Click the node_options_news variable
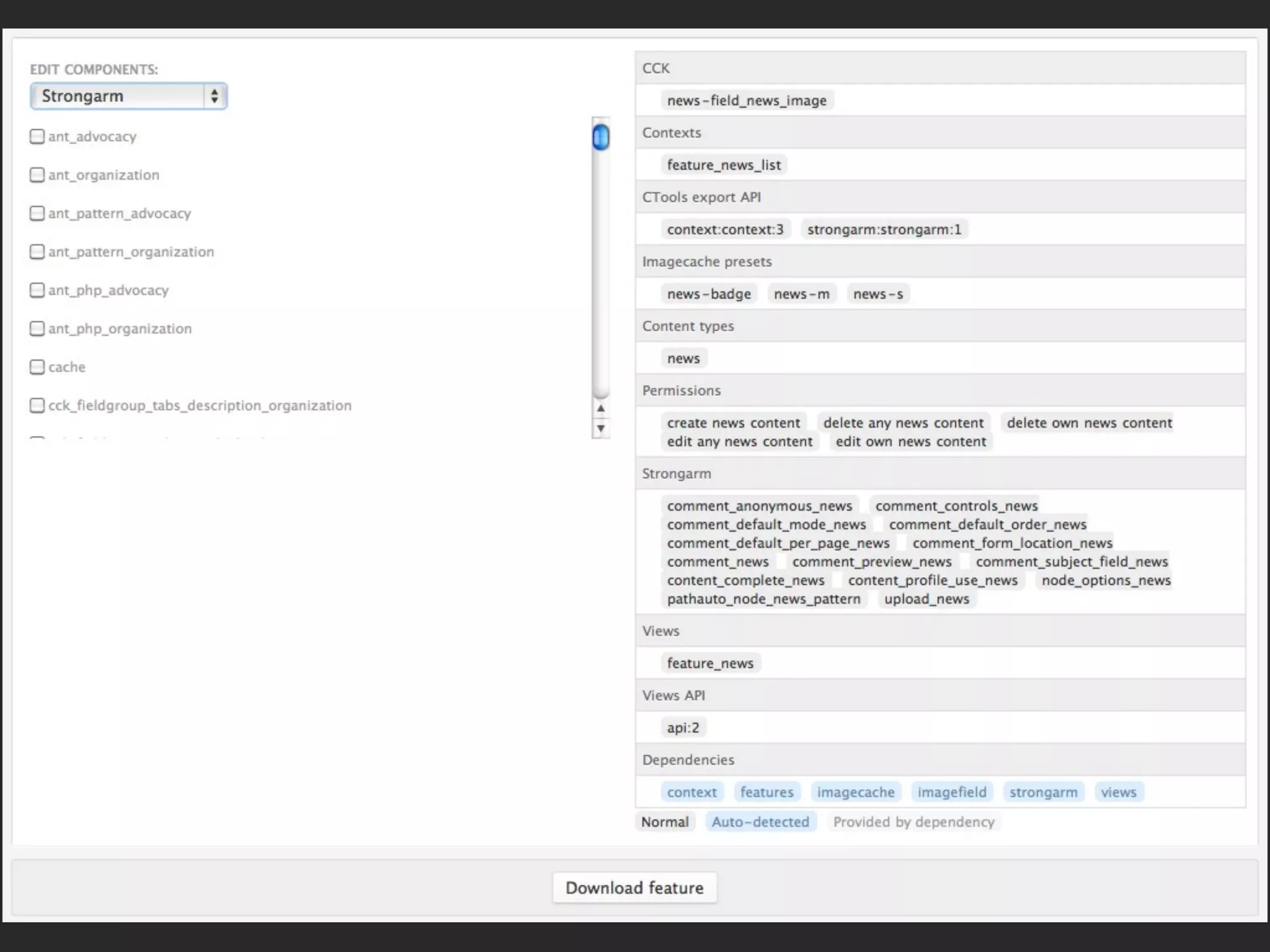Image resolution: width=1270 pixels, height=952 pixels. [1106, 580]
